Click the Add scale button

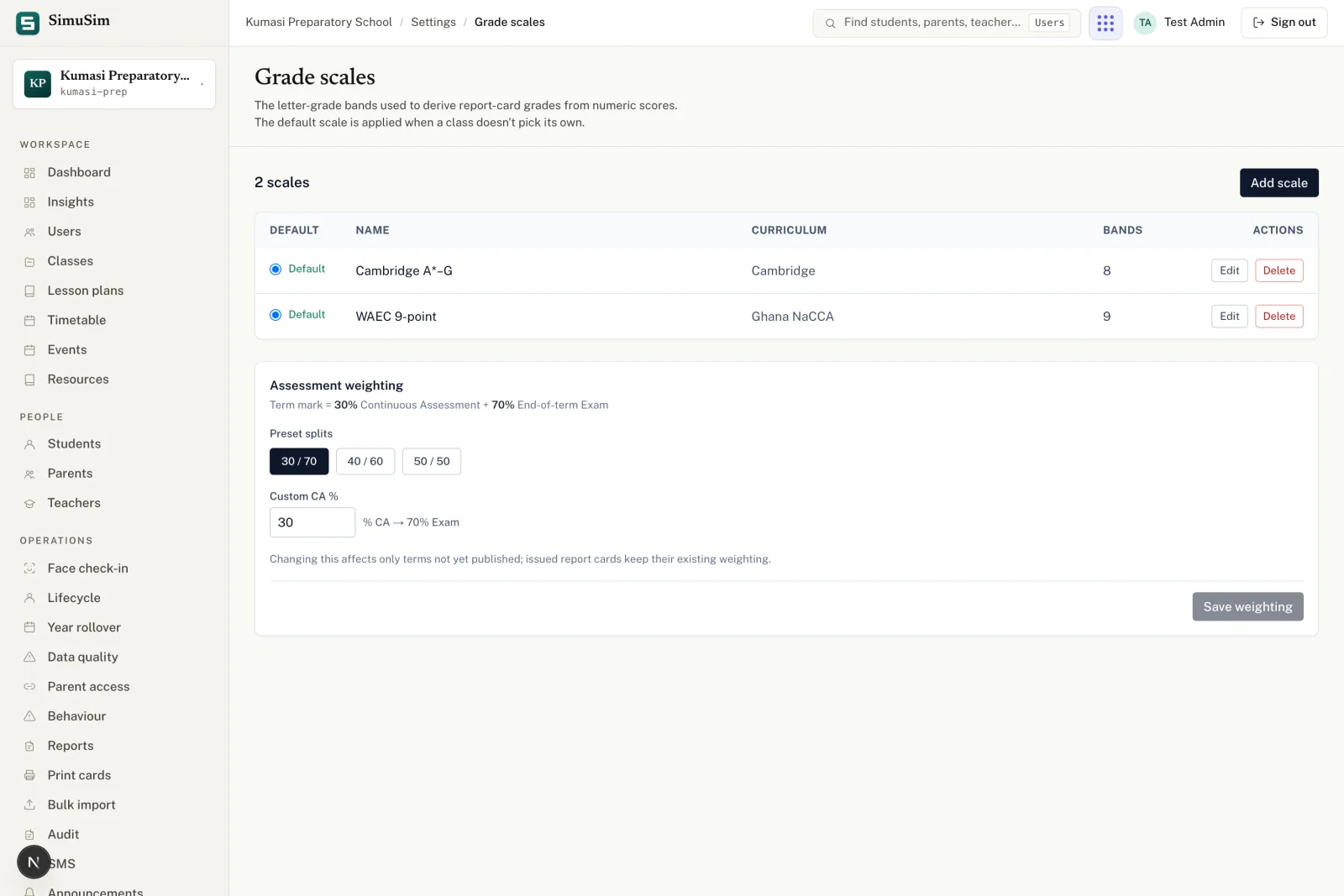tap(1278, 183)
